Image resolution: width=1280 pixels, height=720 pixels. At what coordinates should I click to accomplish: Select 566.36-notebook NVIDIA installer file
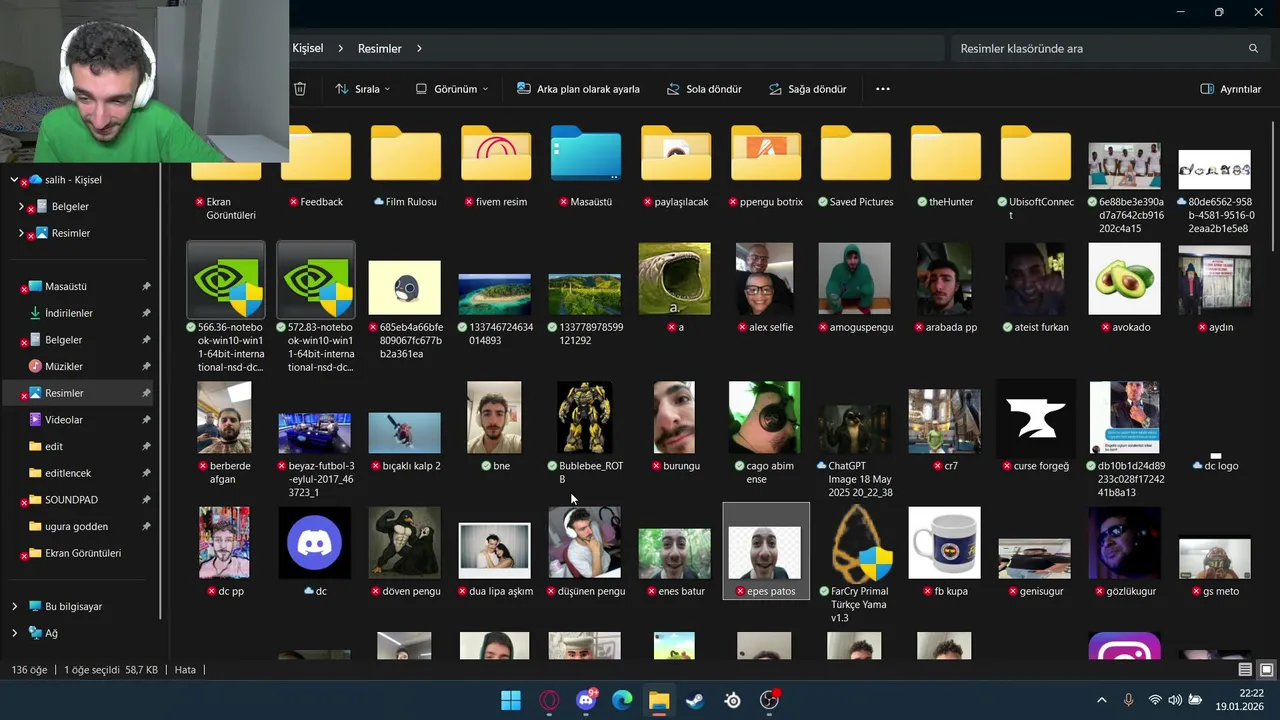226,305
